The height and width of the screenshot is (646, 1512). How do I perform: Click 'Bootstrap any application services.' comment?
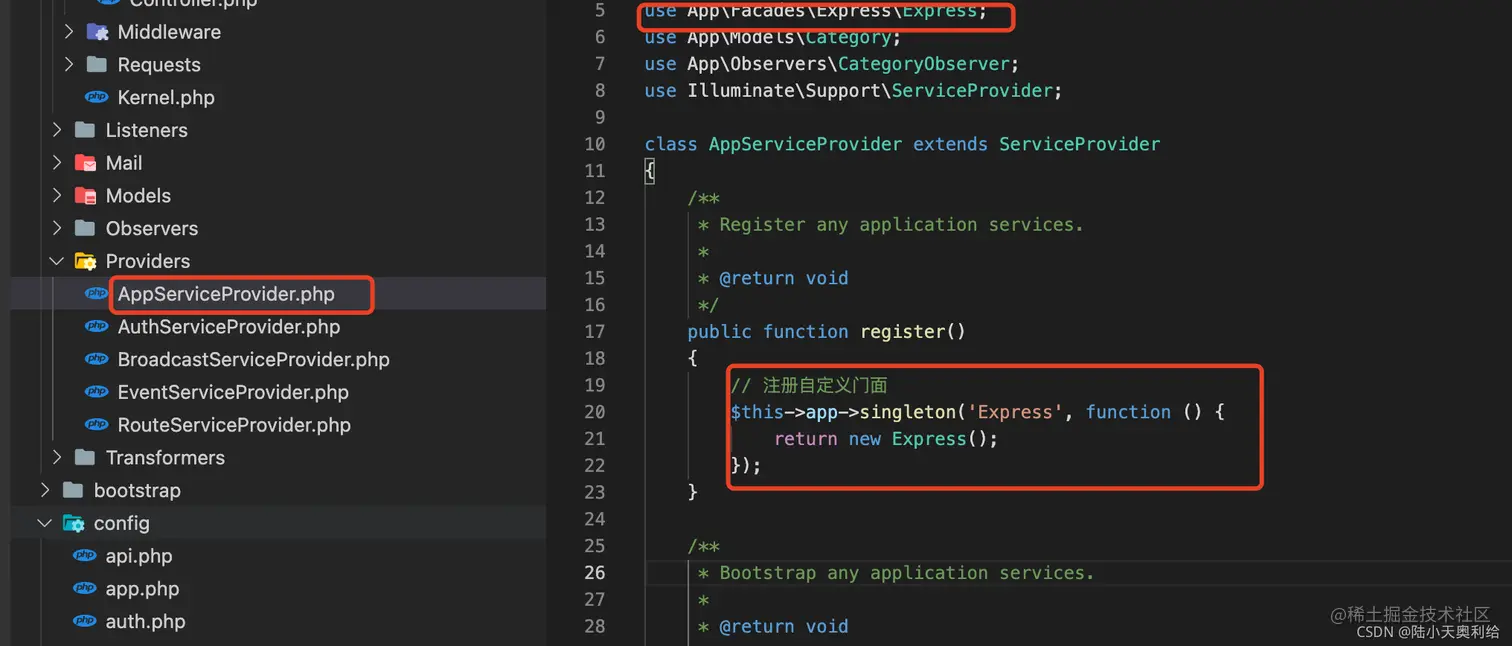point(907,573)
